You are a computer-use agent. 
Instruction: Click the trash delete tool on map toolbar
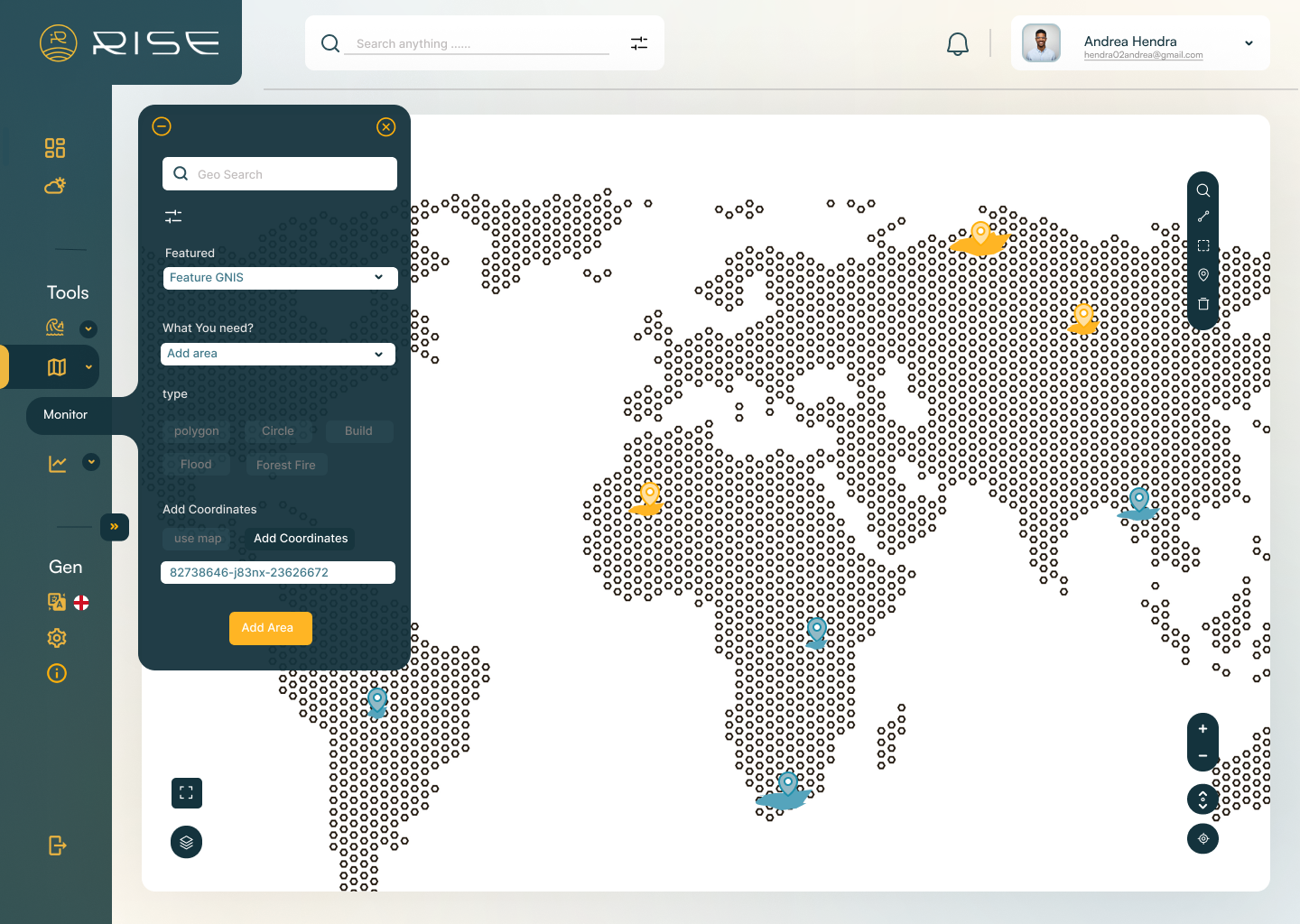click(x=1202, y=304)
